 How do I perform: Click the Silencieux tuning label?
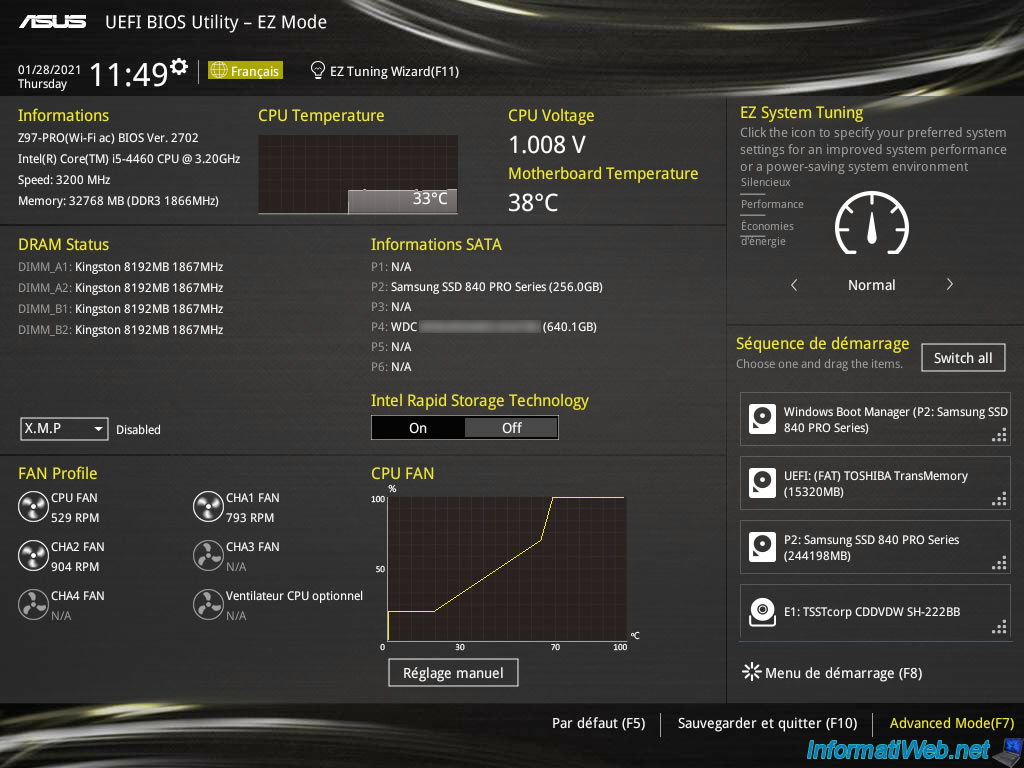click(x=765, y=182)
